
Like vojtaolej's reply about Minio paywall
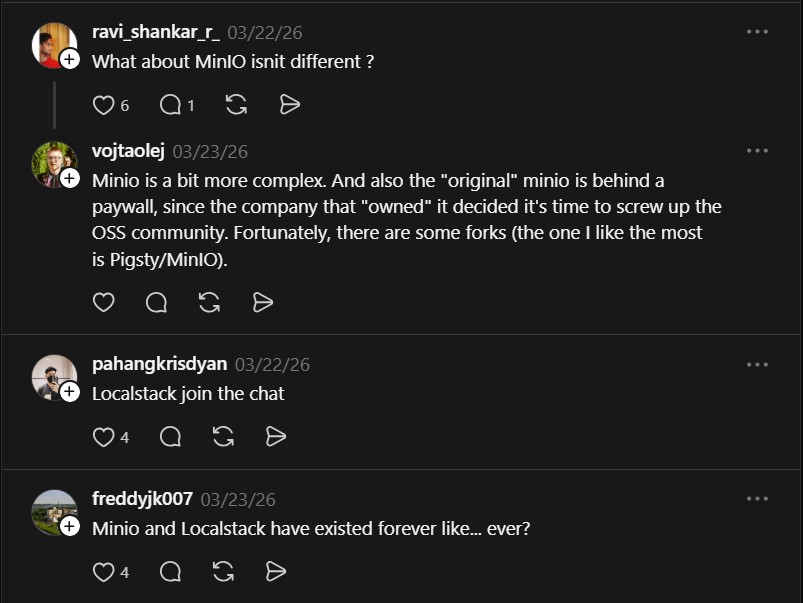tap(103, 302)
